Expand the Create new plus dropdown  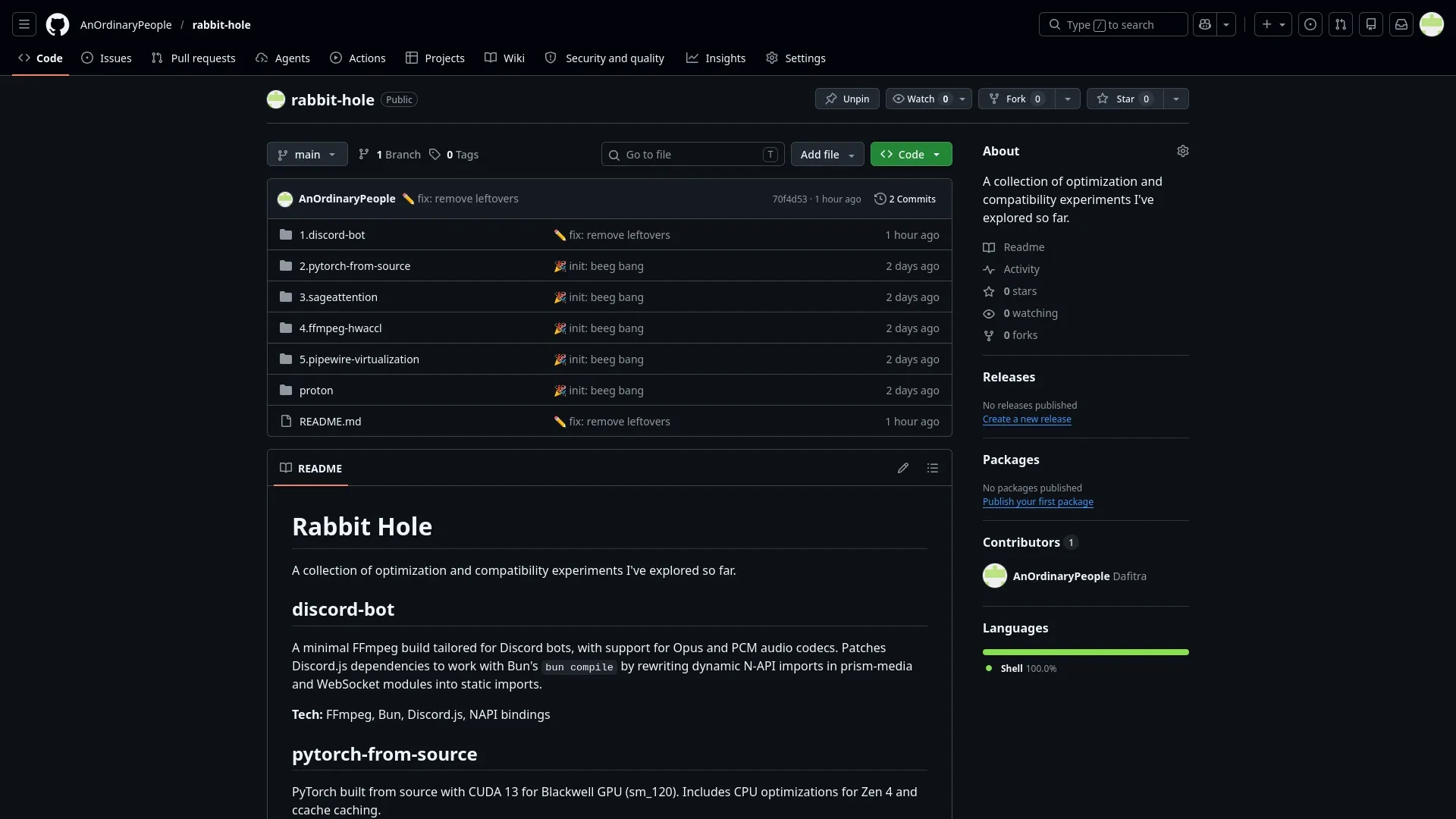[1273, 24]
